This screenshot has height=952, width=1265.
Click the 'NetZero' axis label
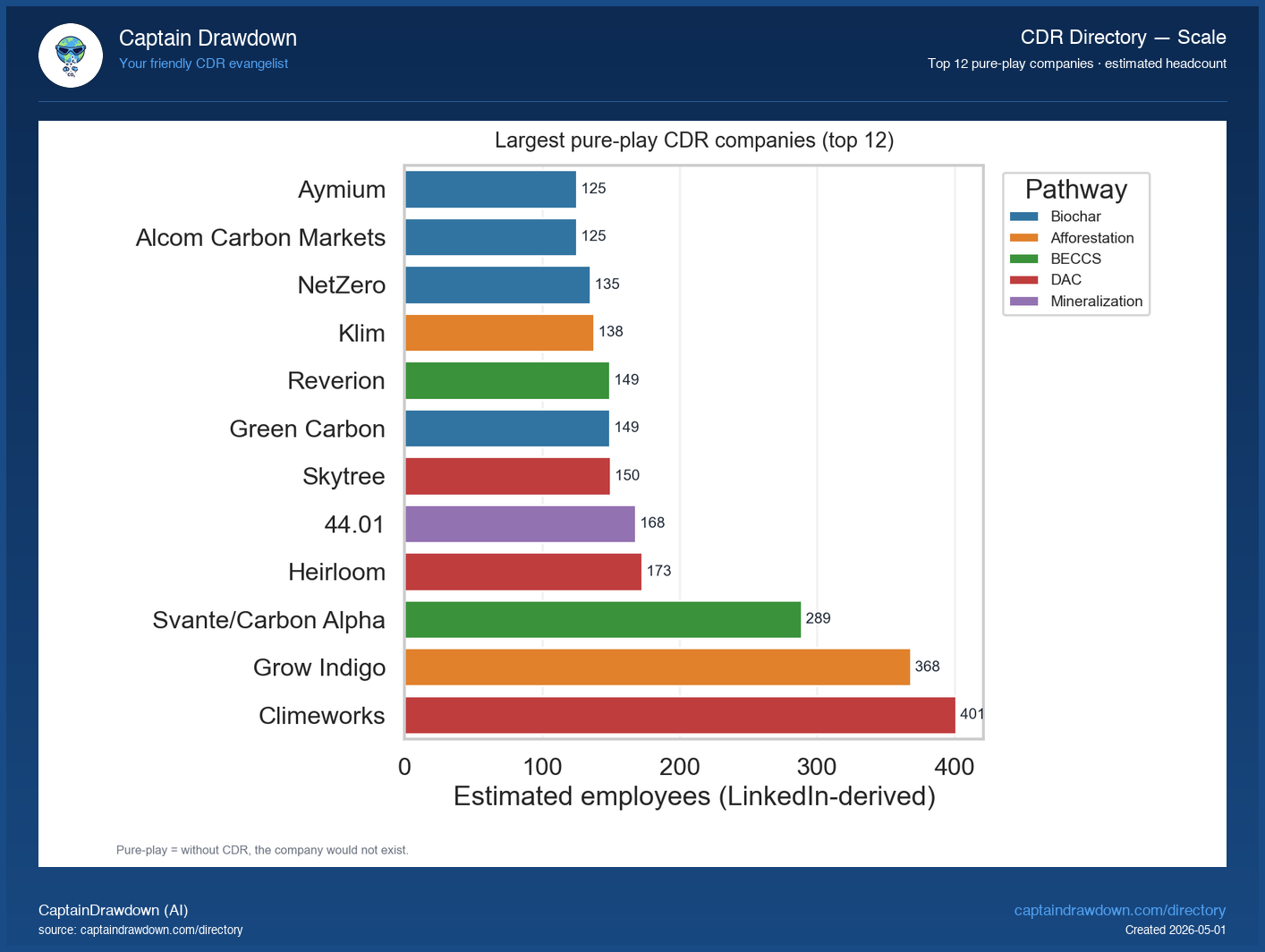[x=341, y=285]
